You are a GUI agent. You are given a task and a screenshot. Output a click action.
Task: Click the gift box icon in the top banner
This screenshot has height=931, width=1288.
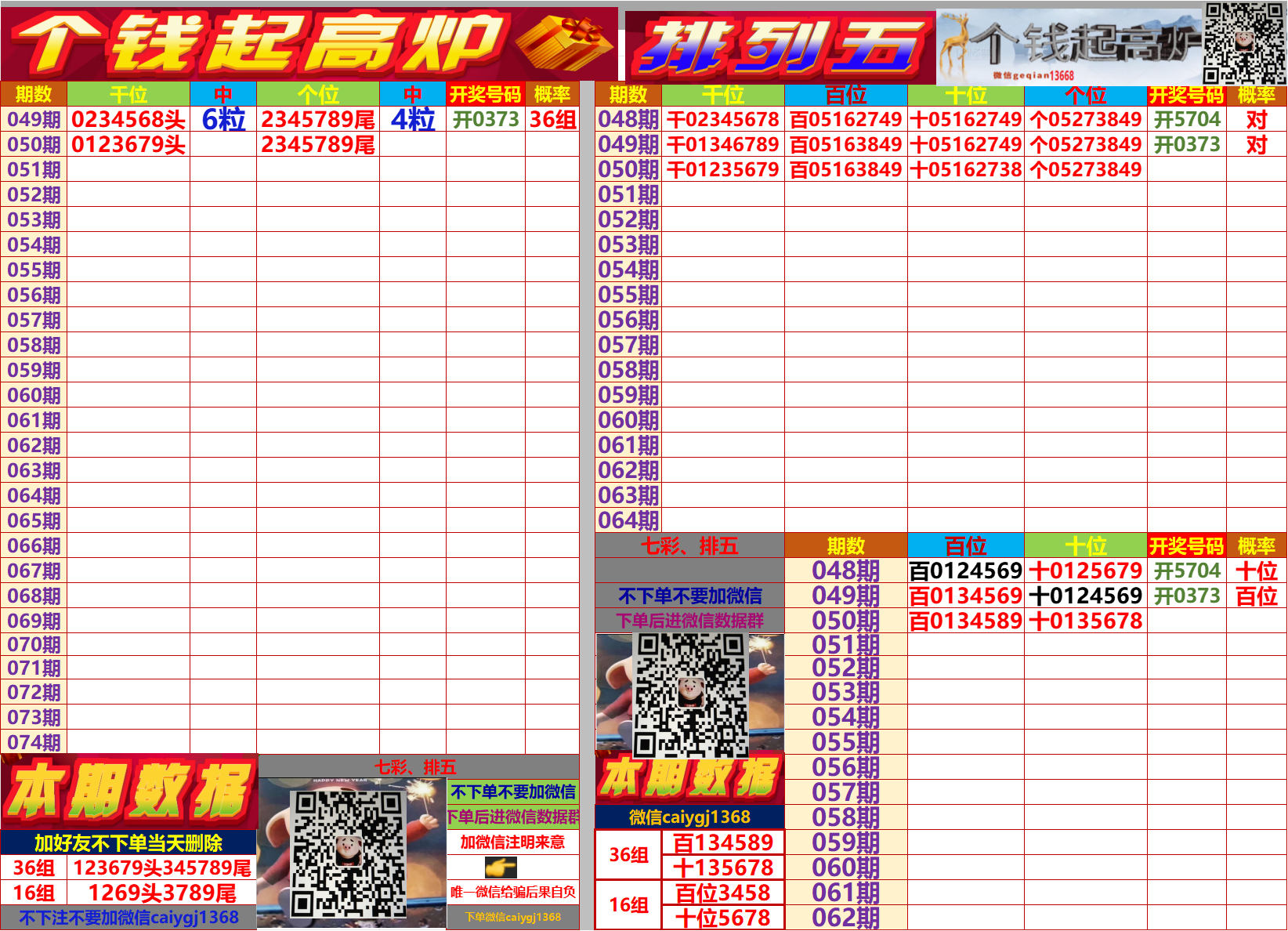point(564,43)
